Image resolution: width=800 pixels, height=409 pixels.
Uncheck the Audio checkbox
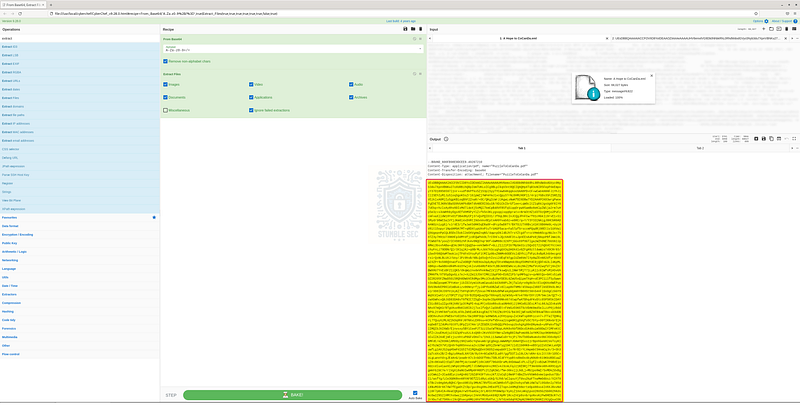[351, 84]
